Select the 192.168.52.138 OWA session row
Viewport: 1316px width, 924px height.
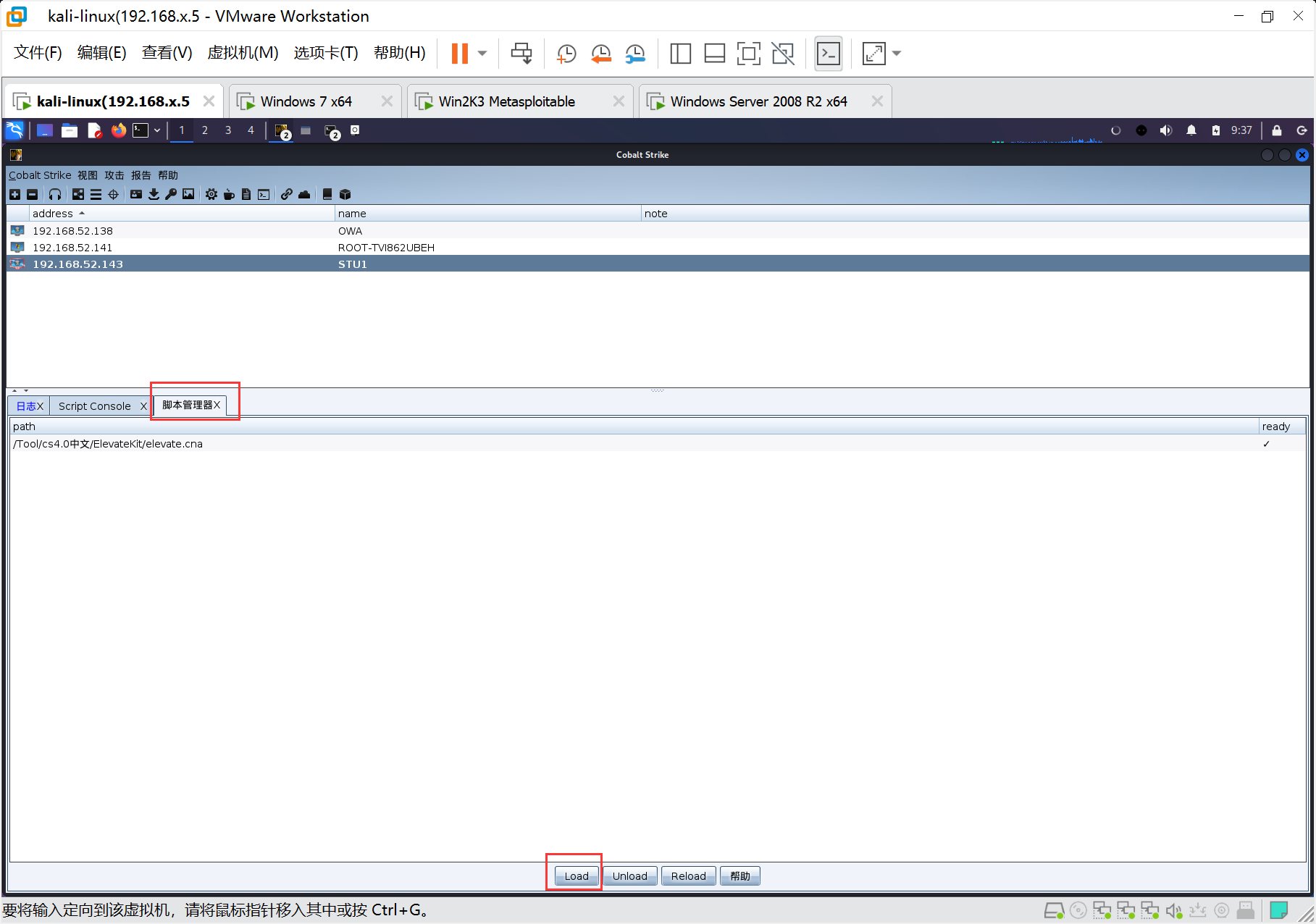pyautogui.click(x=658, y=231)
